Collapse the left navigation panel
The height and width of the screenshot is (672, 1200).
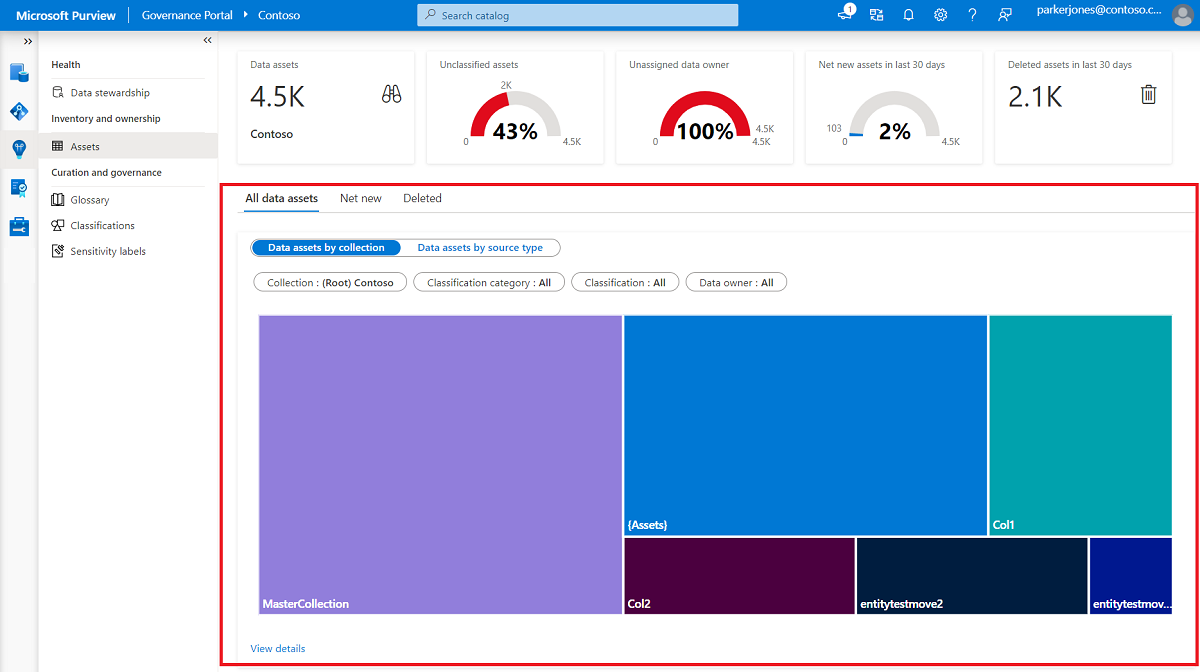(208, 41)
